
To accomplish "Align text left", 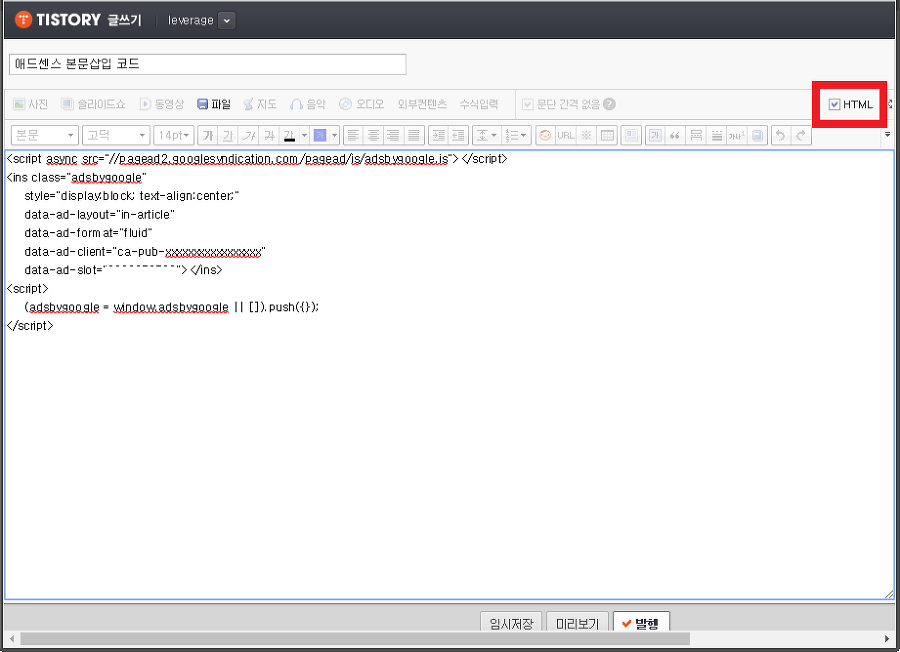I will click(353, 135).
